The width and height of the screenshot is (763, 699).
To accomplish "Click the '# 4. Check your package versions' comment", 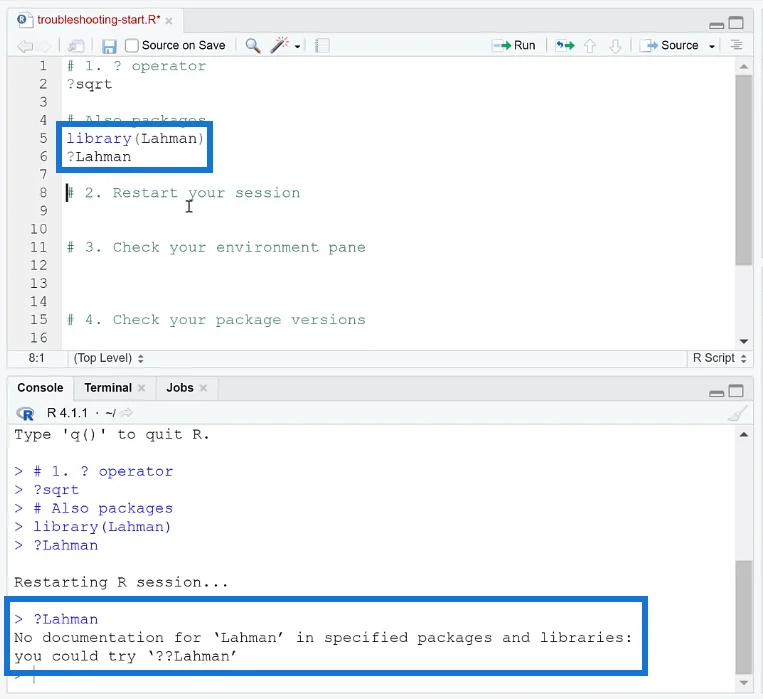I will (x=216, y=320).
